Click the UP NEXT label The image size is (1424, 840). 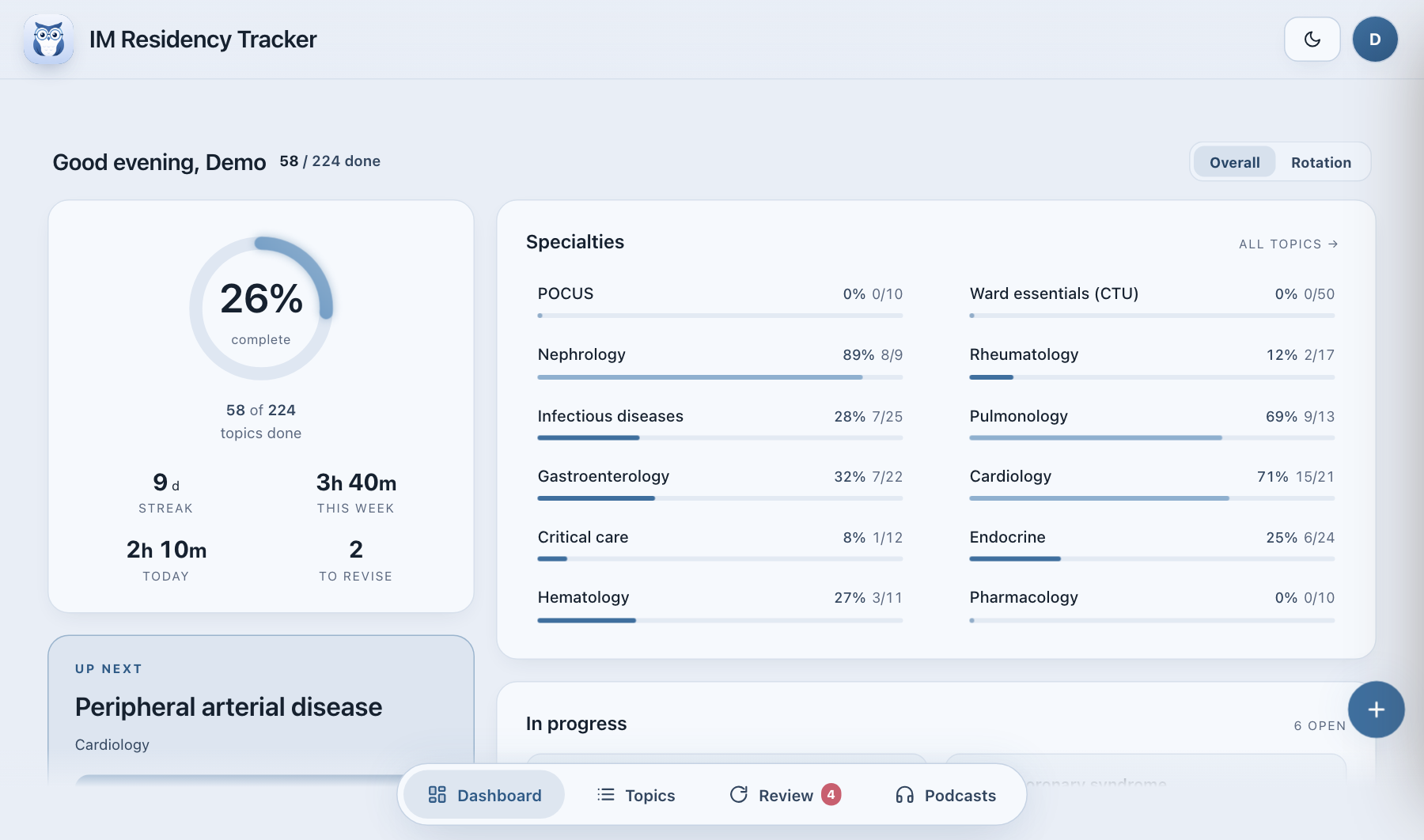point(108,669)
